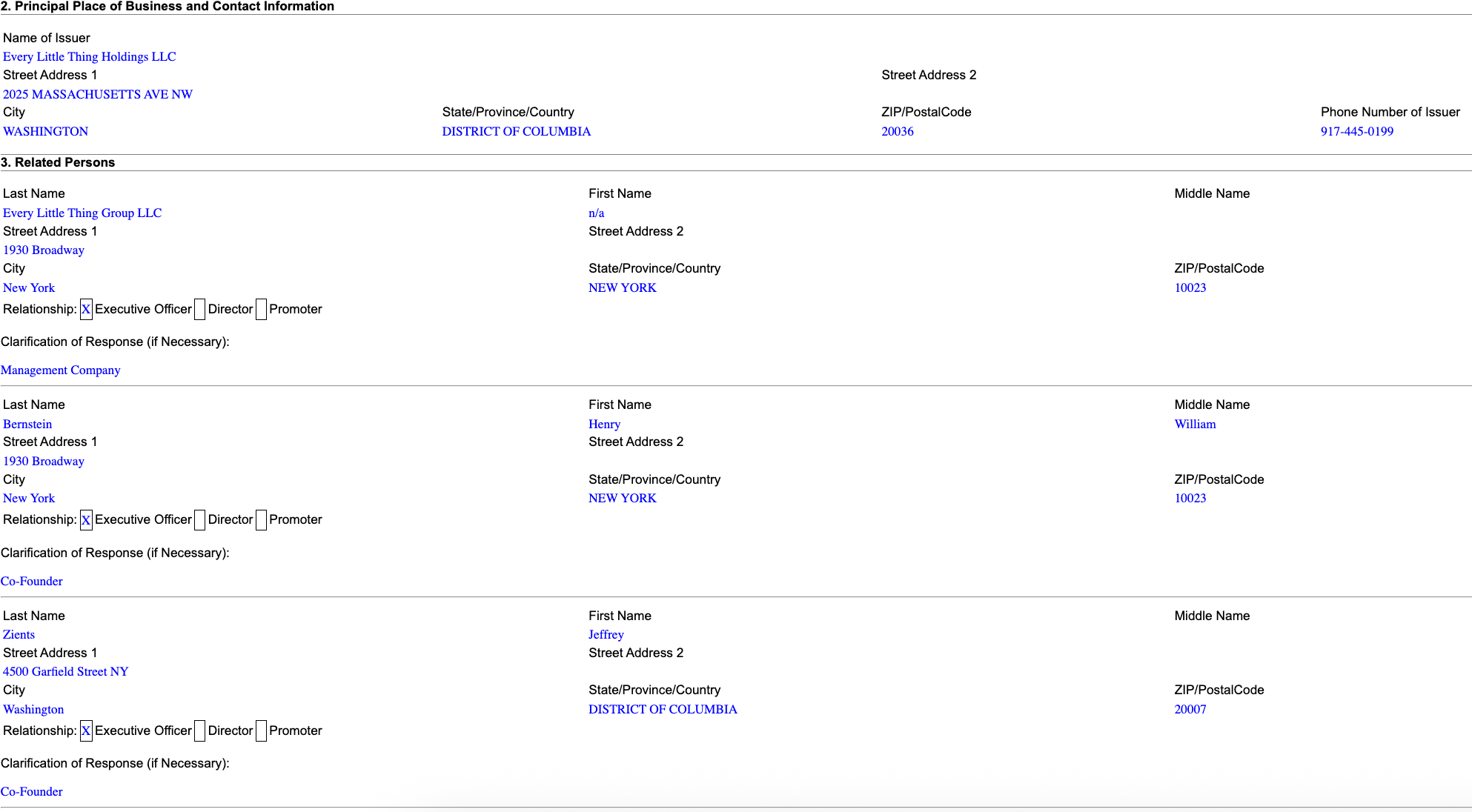1472x812 pixels.
Task: Enable Director checkbox for Jeffrey Zients
Action: coord(199,731)
